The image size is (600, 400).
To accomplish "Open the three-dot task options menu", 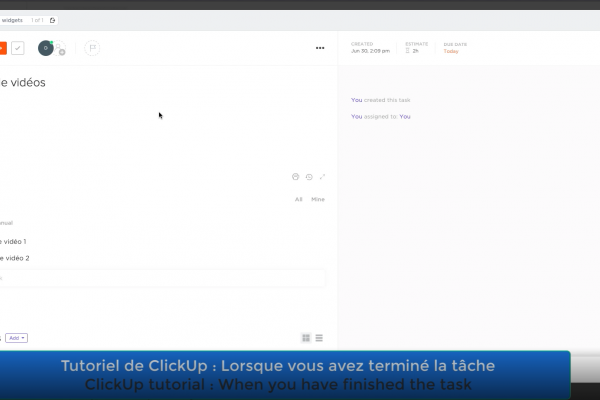I will click(320, 48).
